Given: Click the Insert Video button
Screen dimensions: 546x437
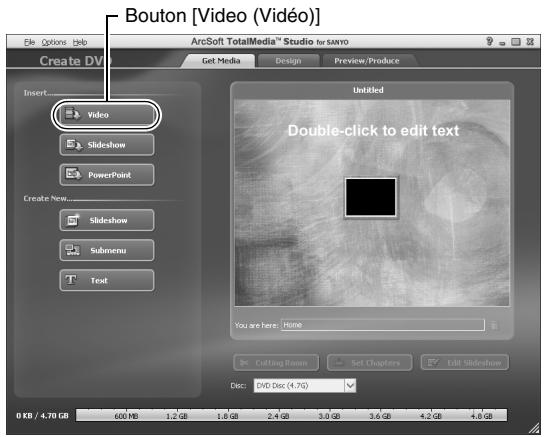Looking at the screenshot, I should coord(107,115).
